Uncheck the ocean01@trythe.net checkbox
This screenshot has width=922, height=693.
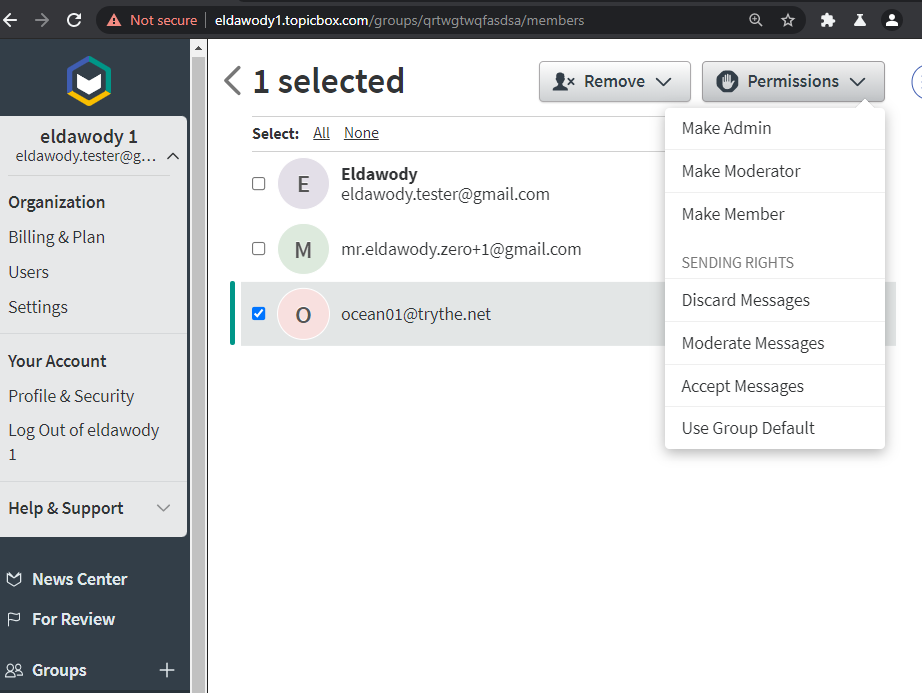pos(259,313)
